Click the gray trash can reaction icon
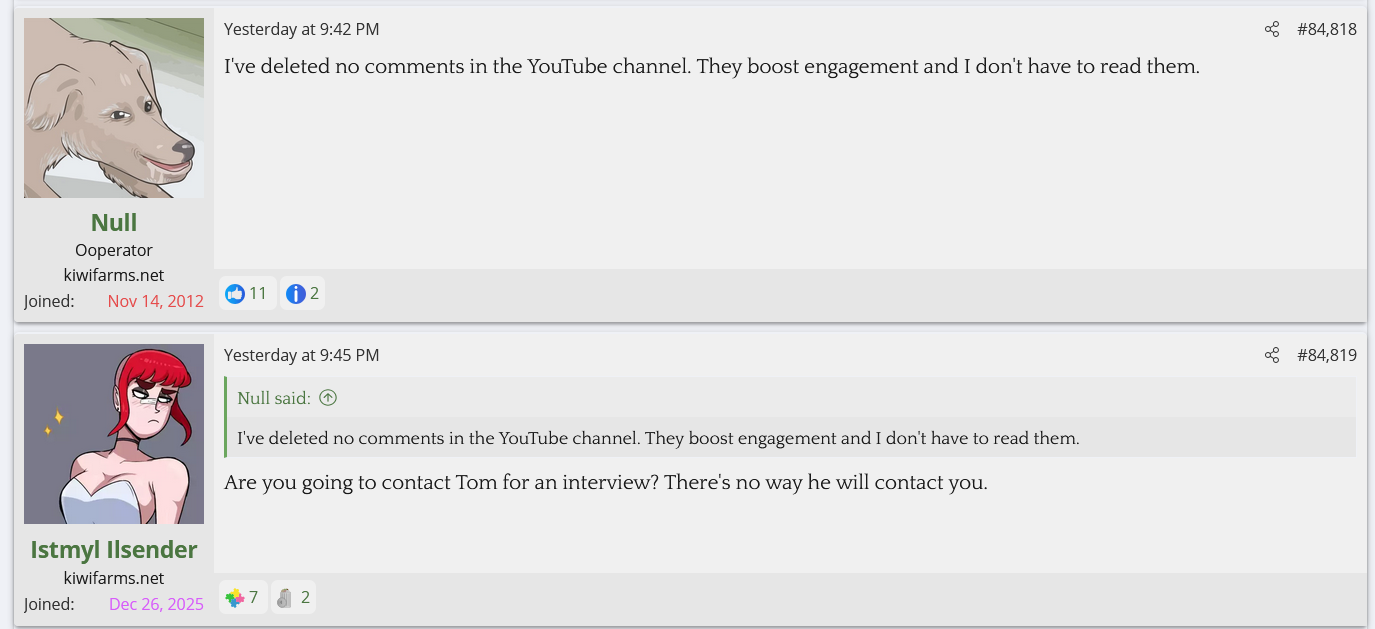This screenshot has width=1375, height=629. coord(285,598)
